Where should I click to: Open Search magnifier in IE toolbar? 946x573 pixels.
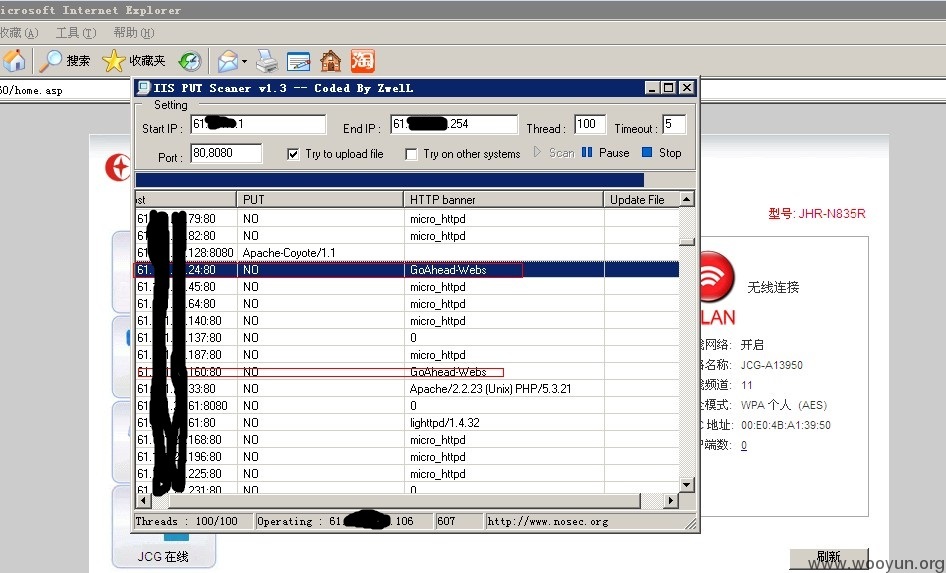click(x=64, y=60)
